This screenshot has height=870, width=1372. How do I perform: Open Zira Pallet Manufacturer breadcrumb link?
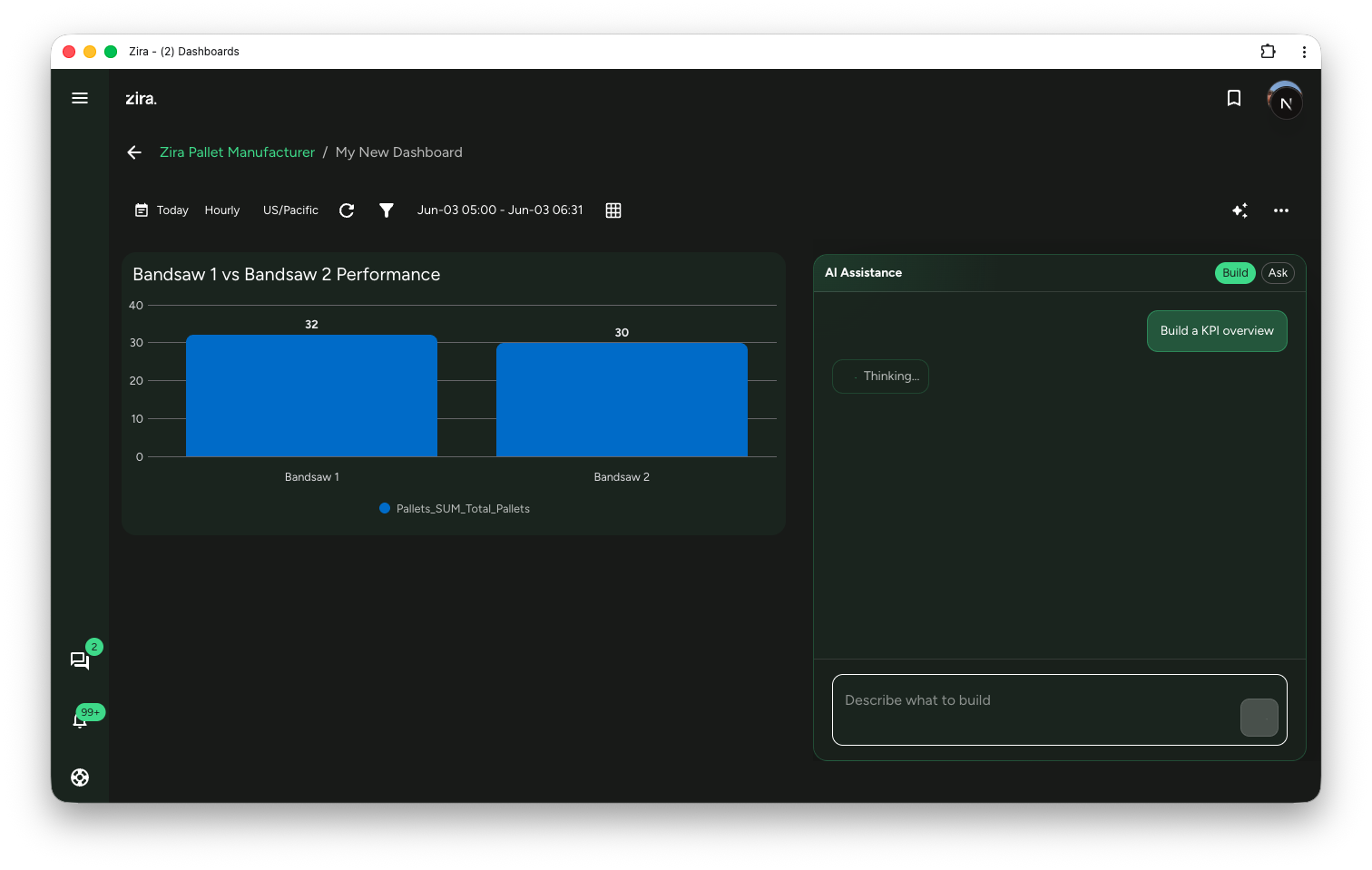click(237, 152)
